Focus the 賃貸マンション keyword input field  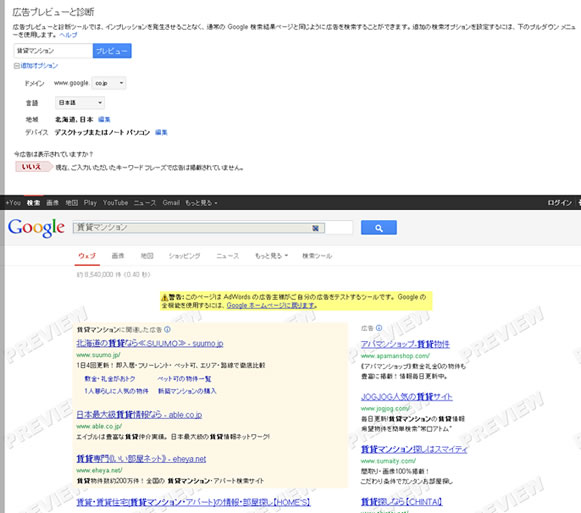(x=53, y=51)
